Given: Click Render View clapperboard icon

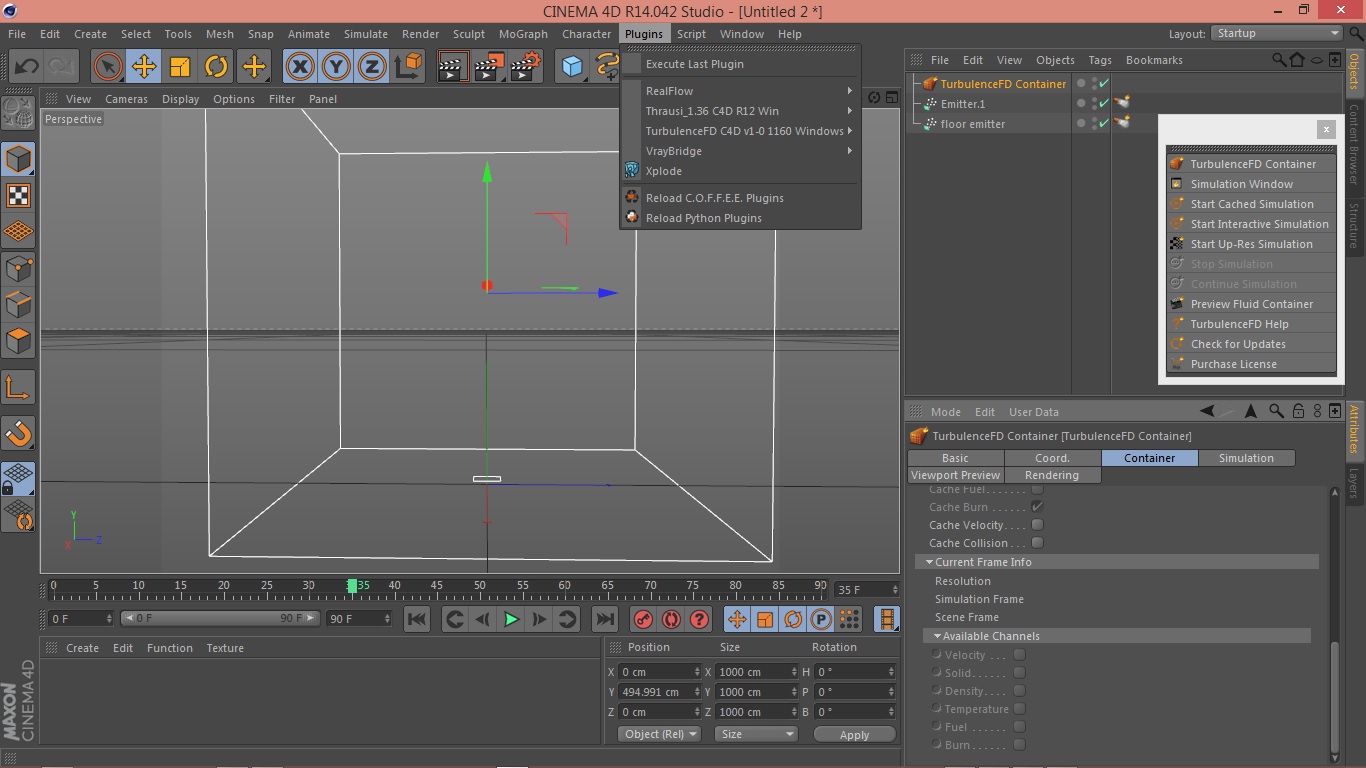Looking at the screenshot, I should point(452,67).
